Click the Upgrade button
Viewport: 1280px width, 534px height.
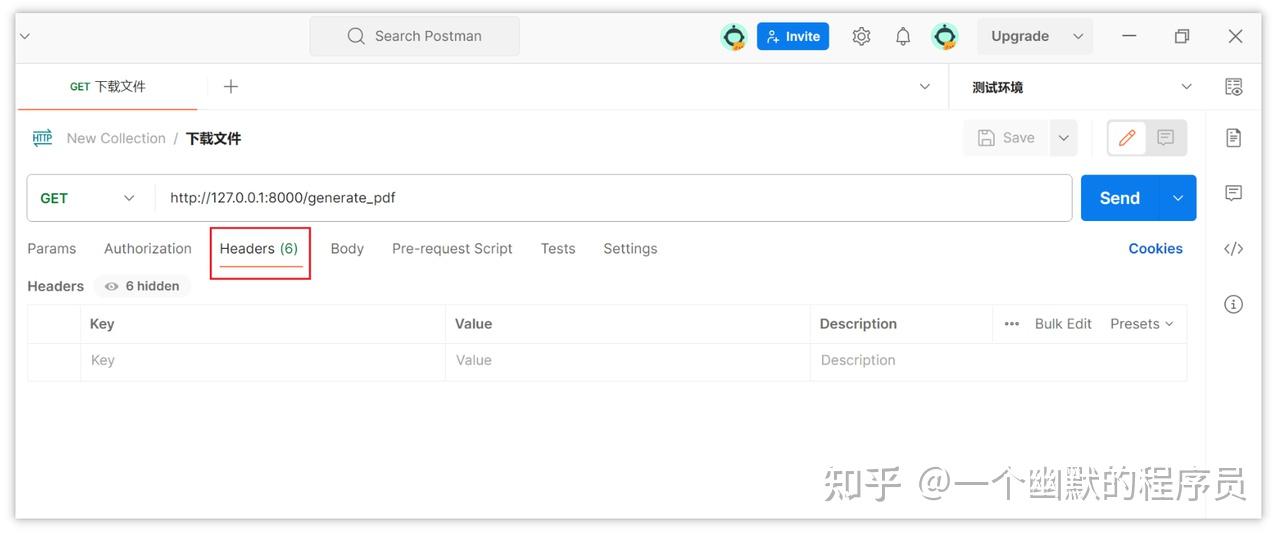tap(1020, 36)
